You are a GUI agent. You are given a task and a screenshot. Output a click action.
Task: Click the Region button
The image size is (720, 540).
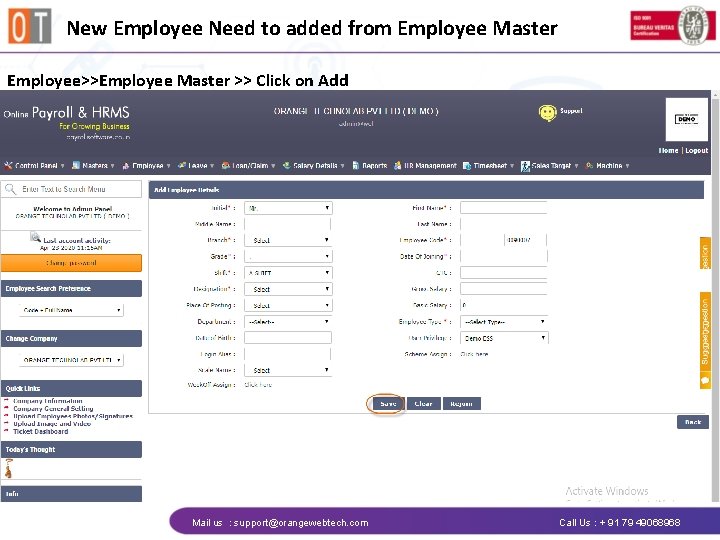coord(461,404)
